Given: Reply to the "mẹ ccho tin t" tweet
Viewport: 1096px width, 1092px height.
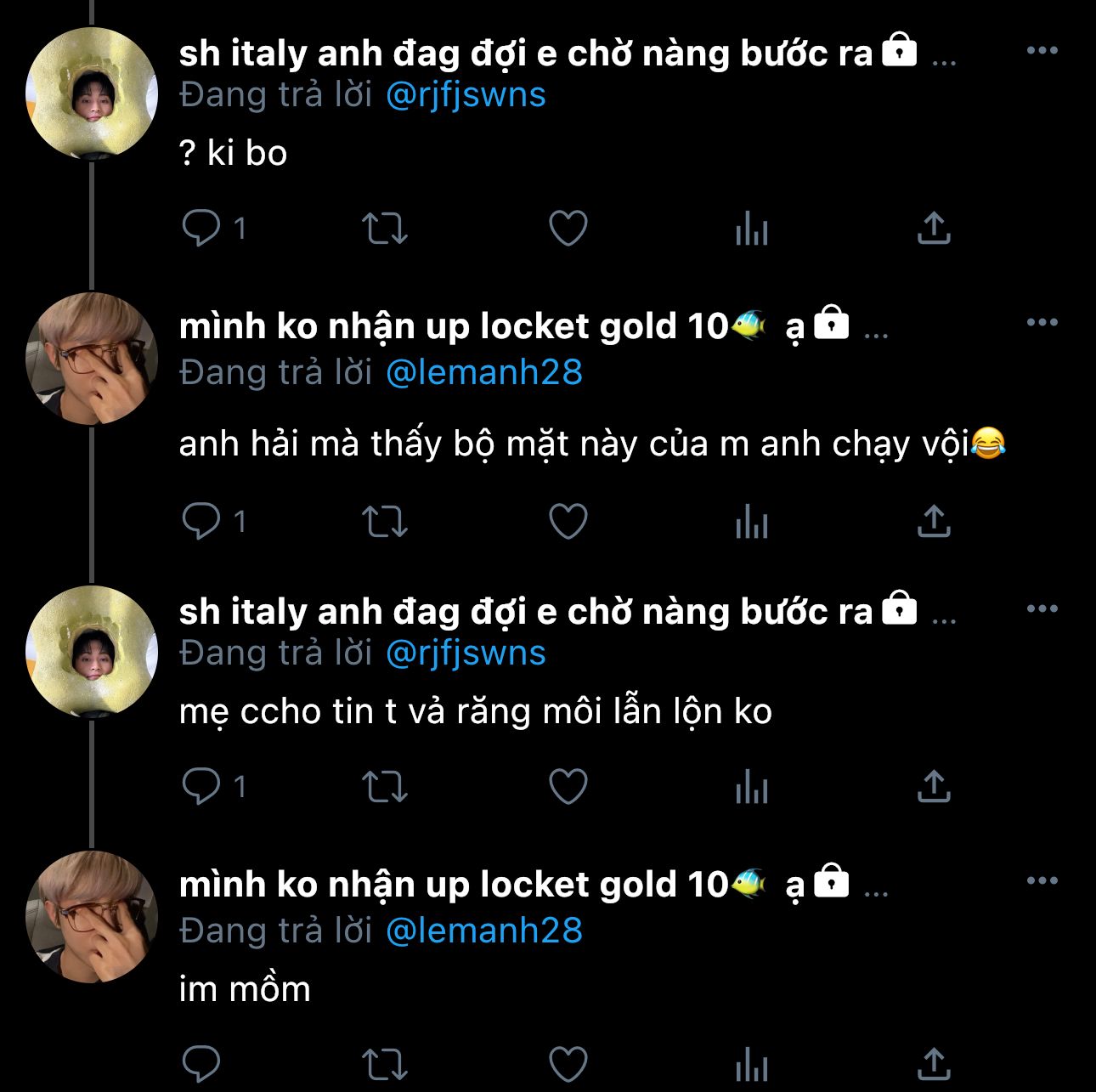Looking at the screenshot, I should pos(201,786).
